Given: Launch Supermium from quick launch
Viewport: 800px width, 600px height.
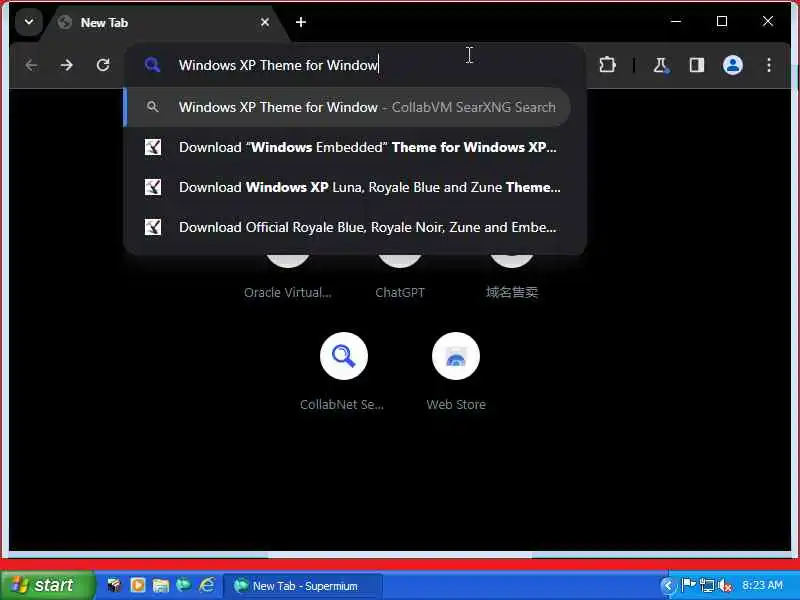Looking at the screenshot, I should (x=184, y=585).
